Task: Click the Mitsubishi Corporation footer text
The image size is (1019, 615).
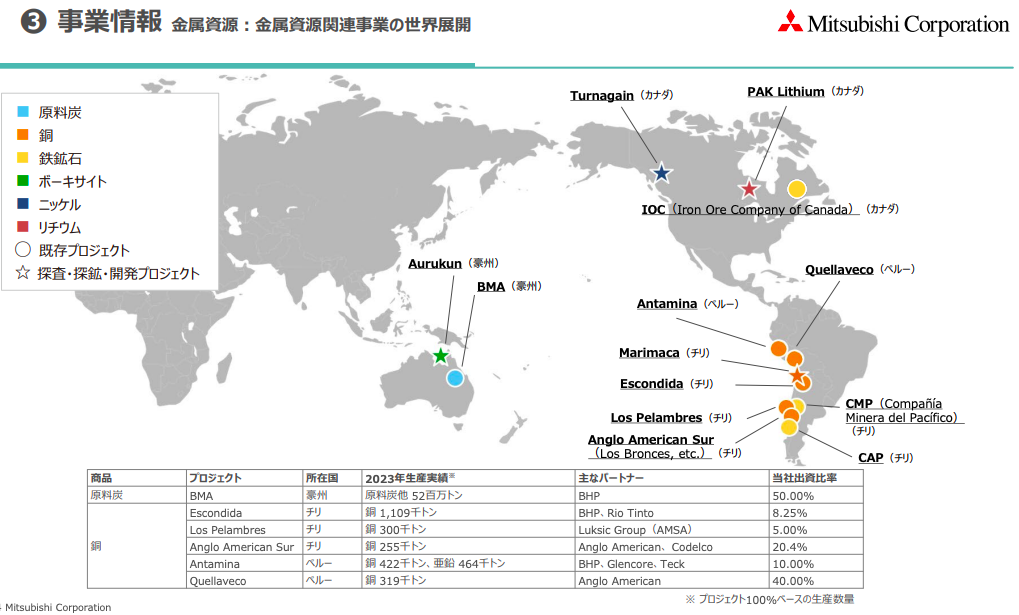Action: [x=58, y=607]
